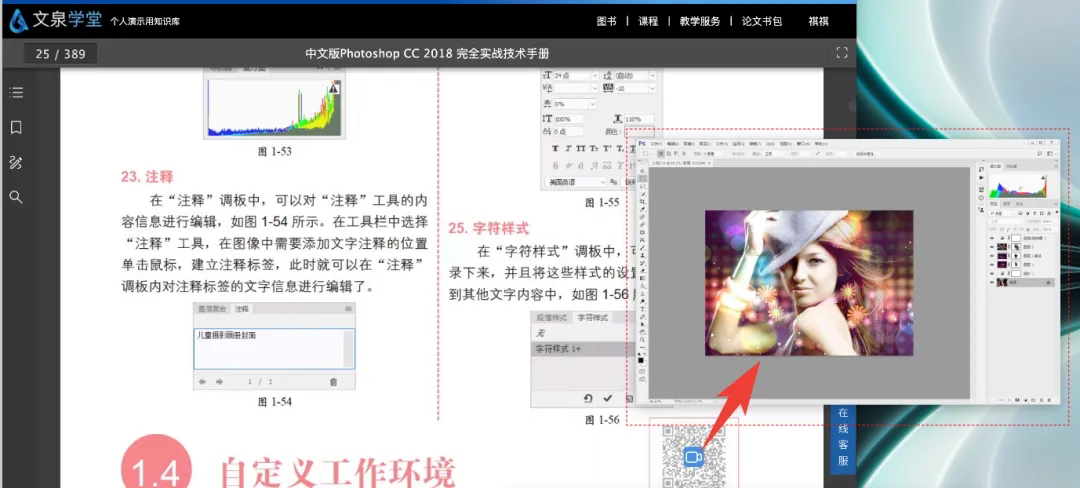Open the 棋棋 user account

[x=818, y=21]
